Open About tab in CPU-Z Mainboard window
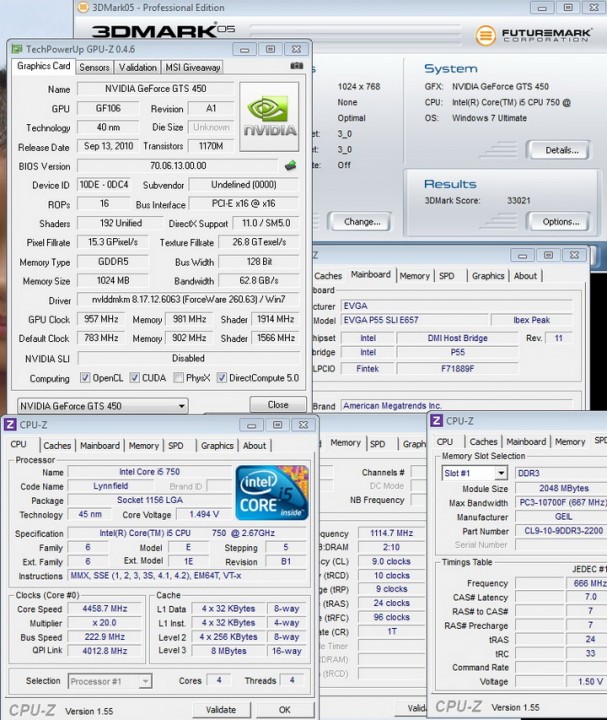 [525, 276]
